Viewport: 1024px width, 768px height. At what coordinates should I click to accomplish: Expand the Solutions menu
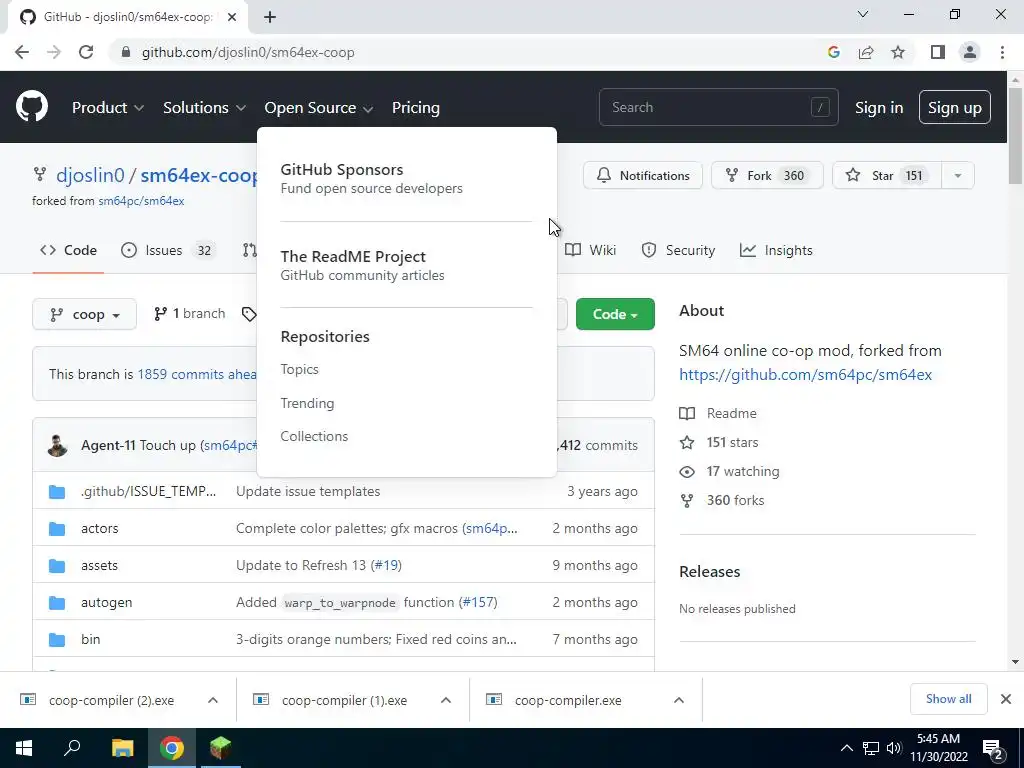[204, 108]
